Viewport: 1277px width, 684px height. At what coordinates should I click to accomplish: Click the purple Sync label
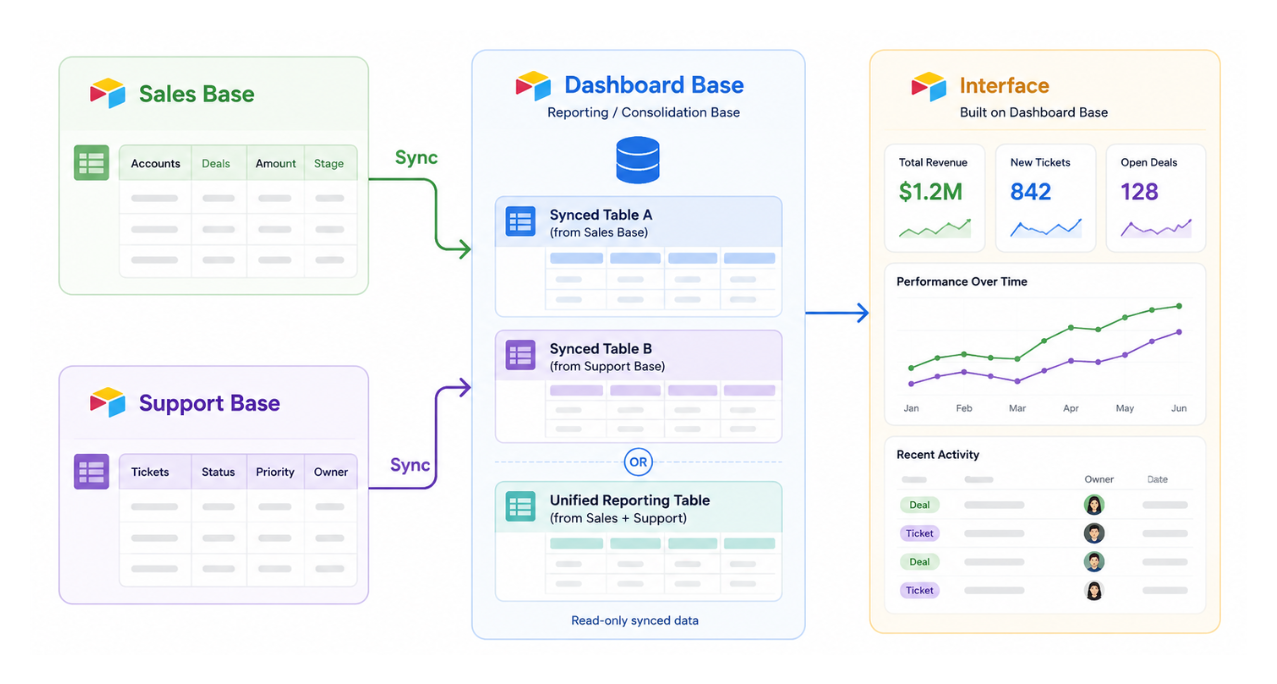pos(410,465)
